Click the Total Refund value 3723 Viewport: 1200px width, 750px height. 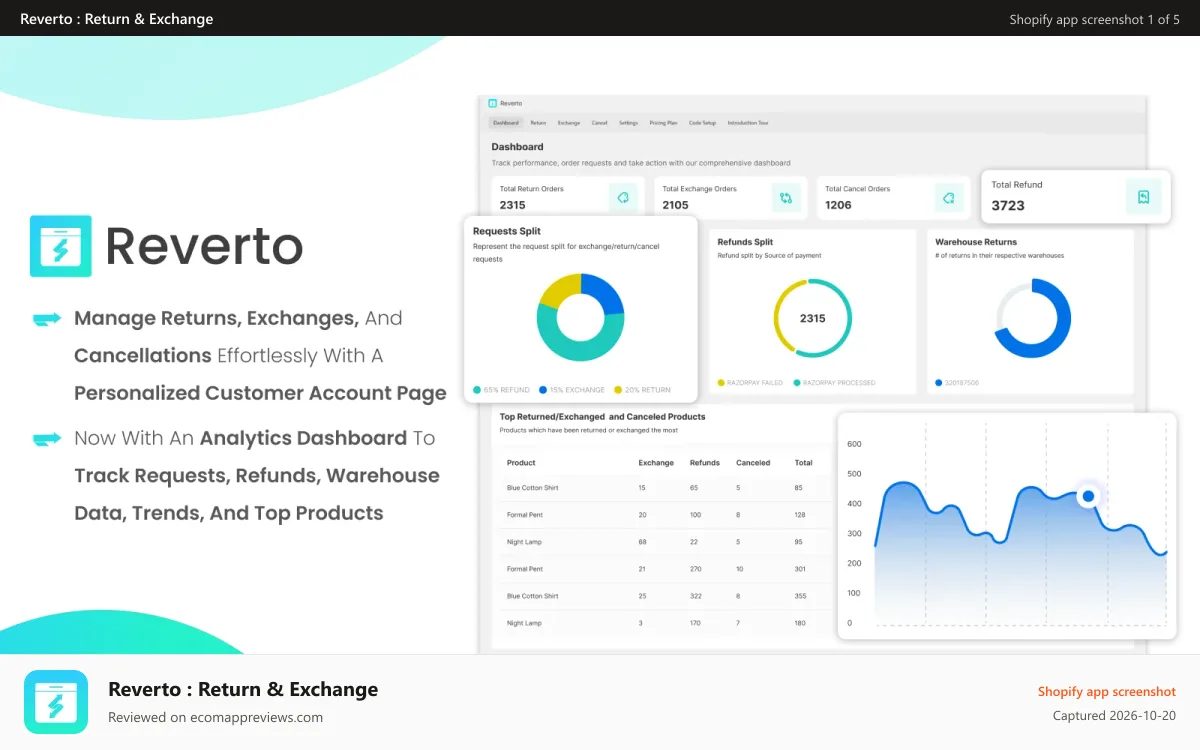tap(1008, 205)
